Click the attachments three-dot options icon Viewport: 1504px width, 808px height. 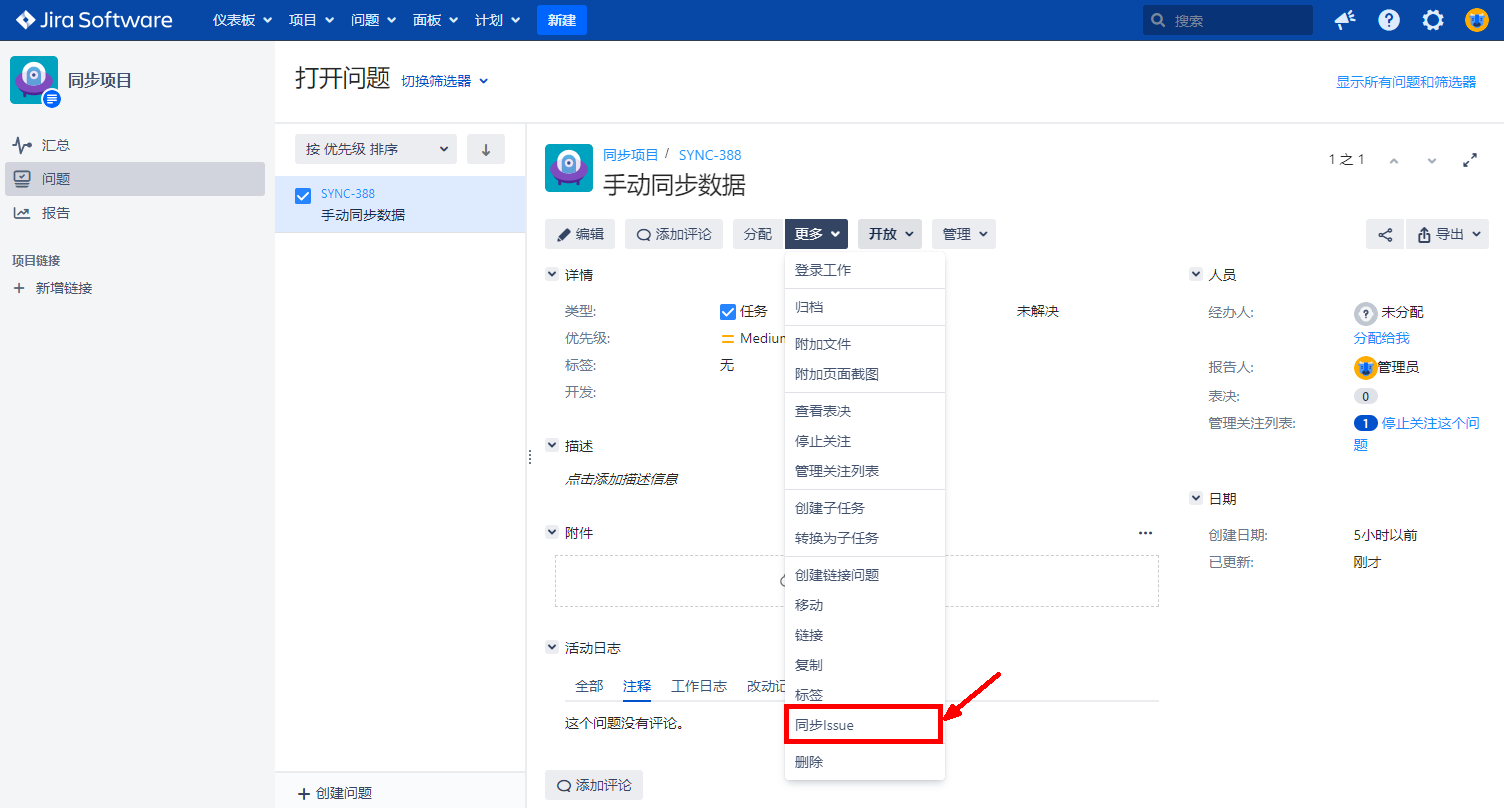(1145, 533)
